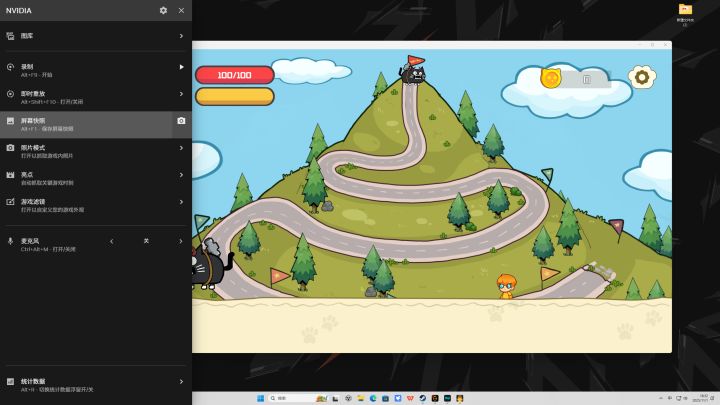Viewport: 720px width, 405px height.
Task: Open game settings flower gear
Action: 642,77
